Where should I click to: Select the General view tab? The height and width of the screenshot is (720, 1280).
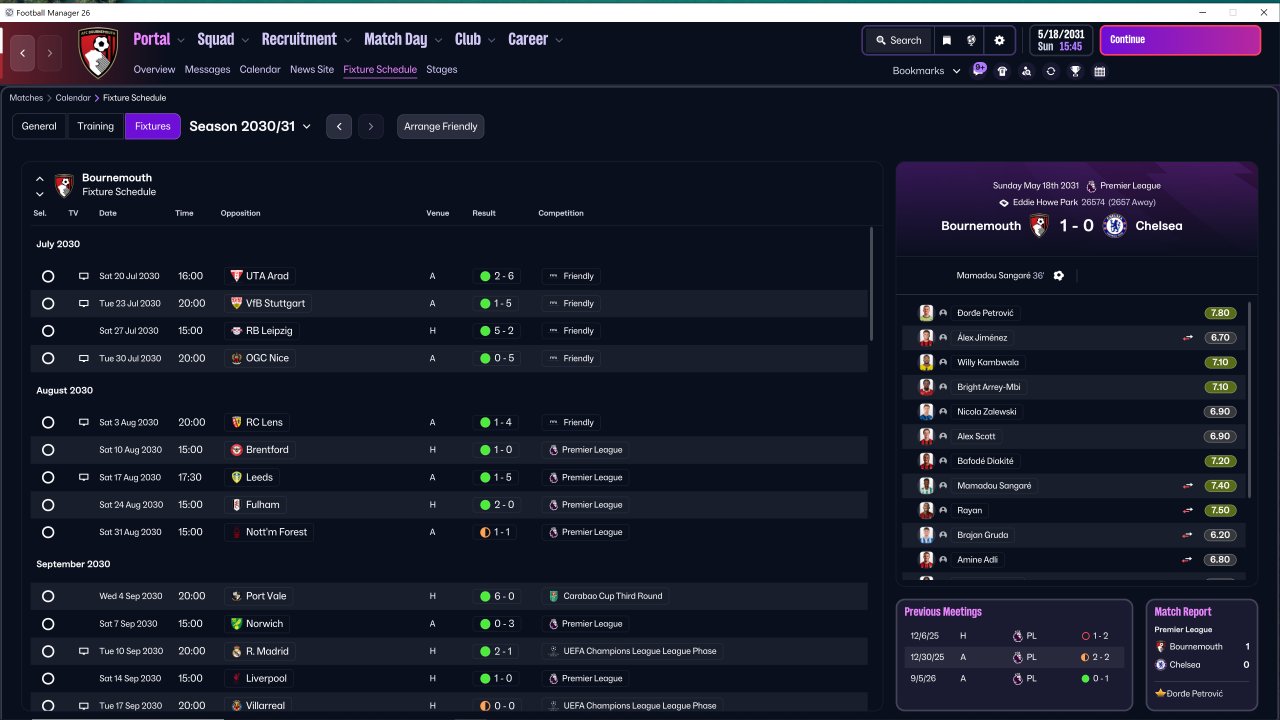click(x=39, y=126)
